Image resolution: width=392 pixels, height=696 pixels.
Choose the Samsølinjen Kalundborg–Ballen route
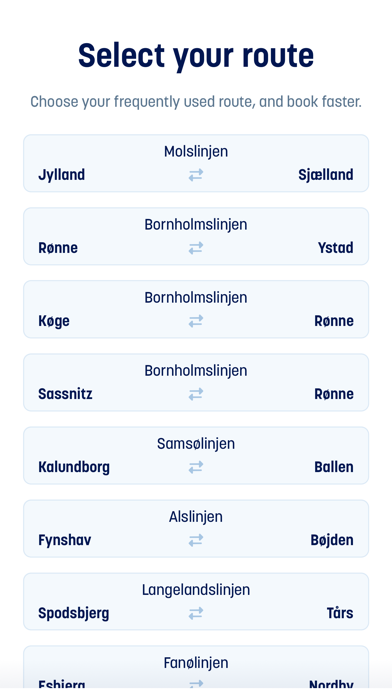pos(196,455)
